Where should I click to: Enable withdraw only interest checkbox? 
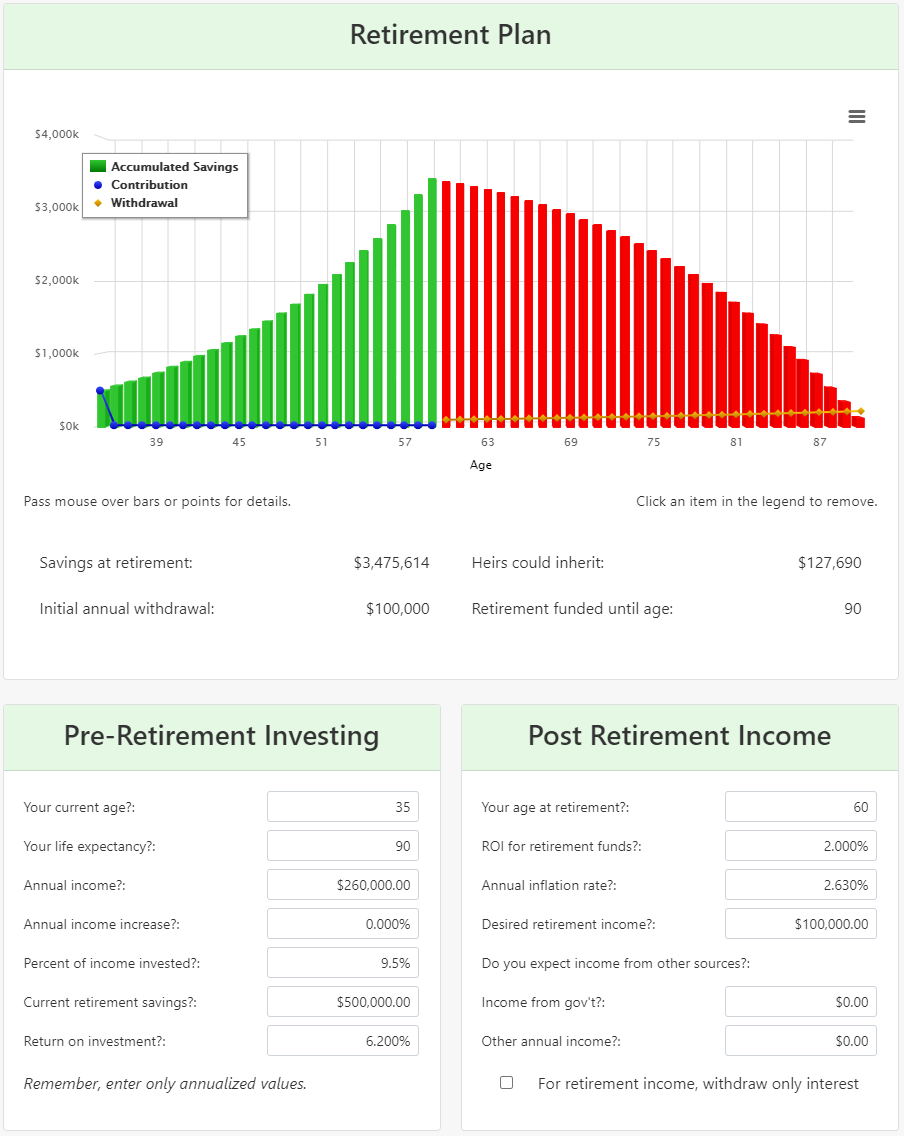click(506, 1082)
